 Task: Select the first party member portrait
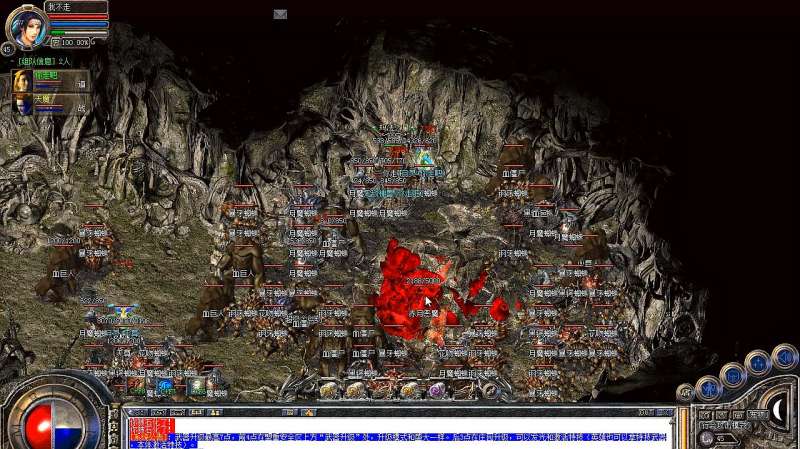[22, 82]
